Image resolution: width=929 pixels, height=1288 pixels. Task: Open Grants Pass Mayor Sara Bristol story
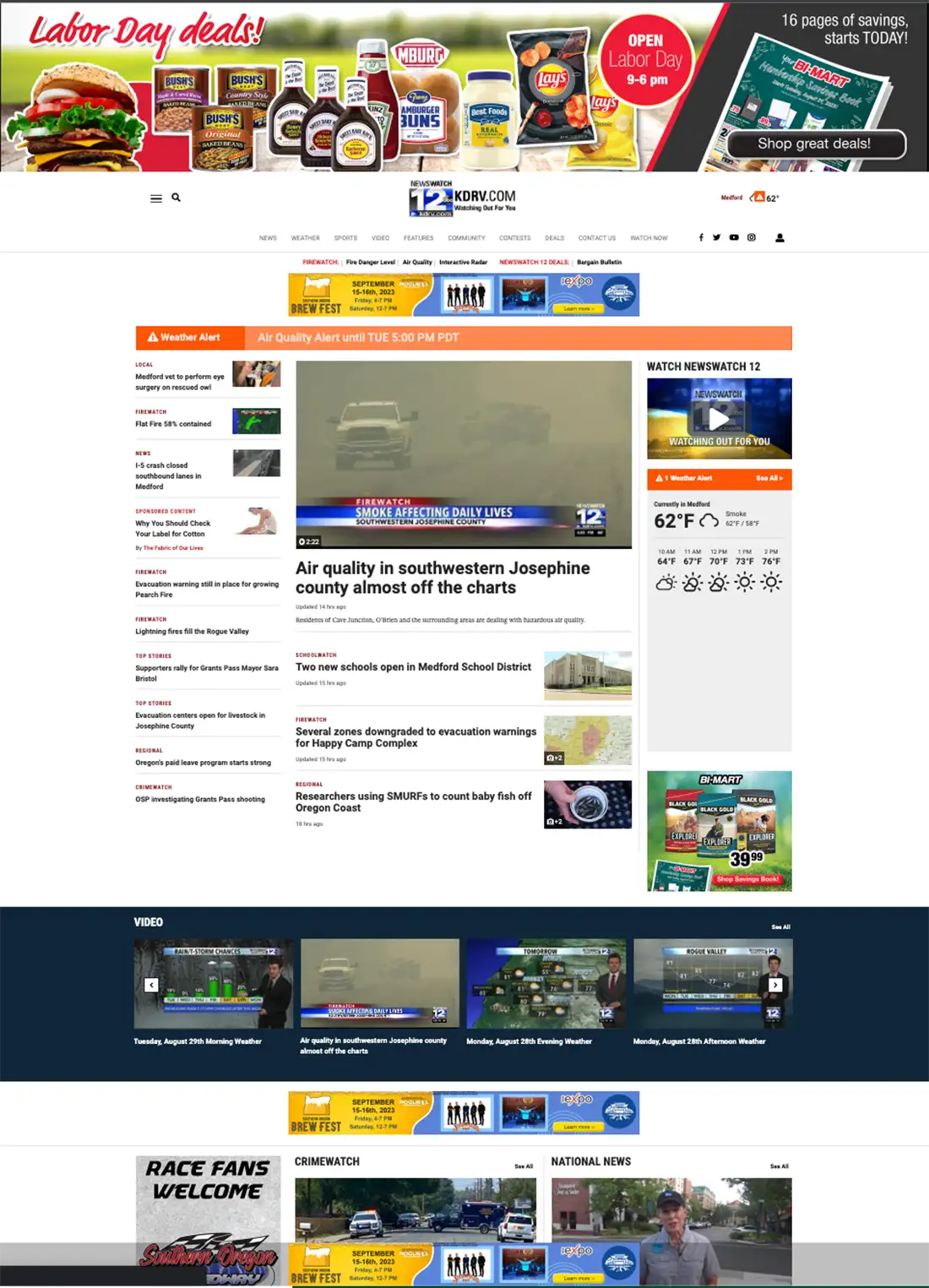pyautogui.click(x=207, y=673)
